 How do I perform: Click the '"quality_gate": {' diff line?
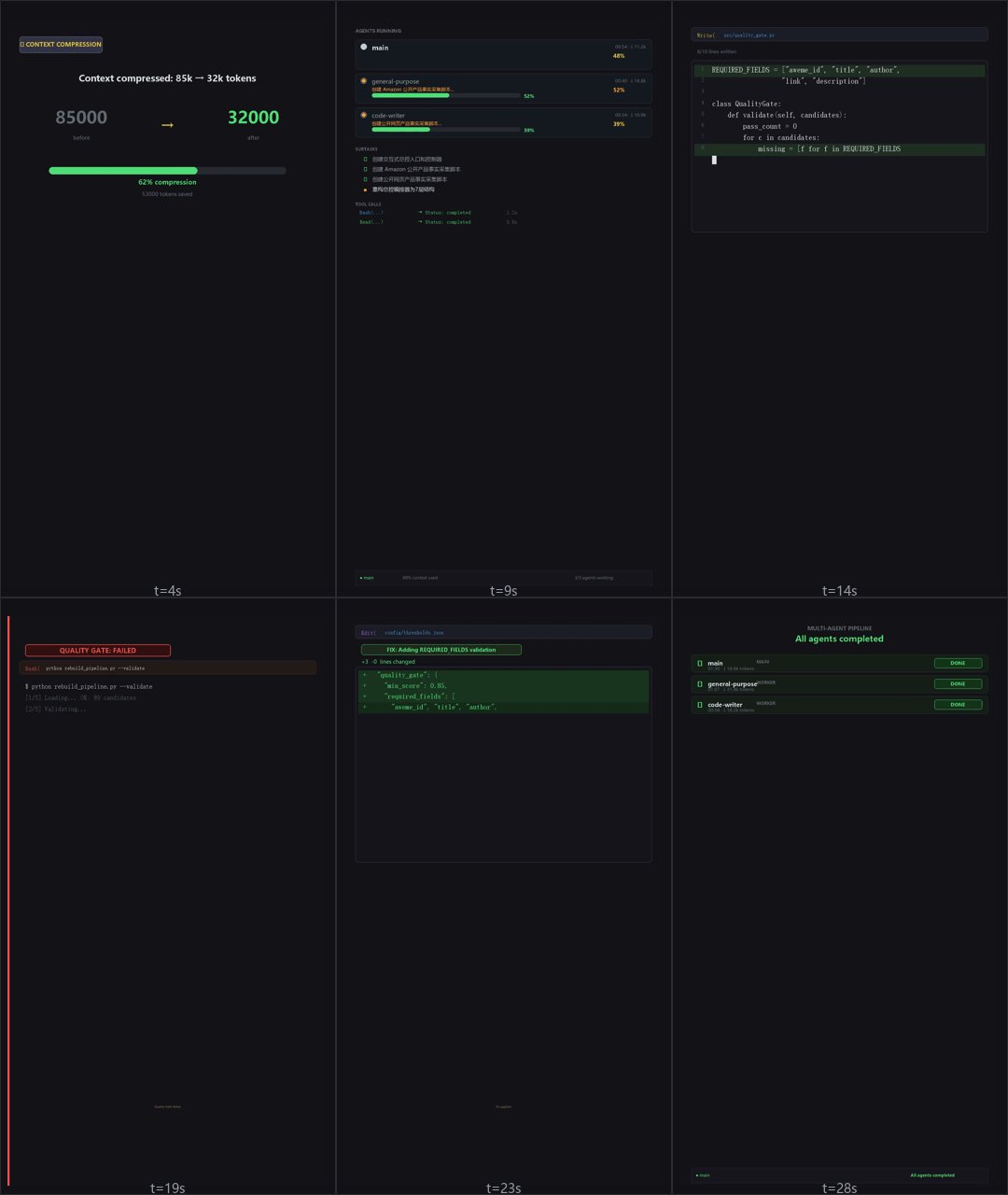[x=503, y=675]
